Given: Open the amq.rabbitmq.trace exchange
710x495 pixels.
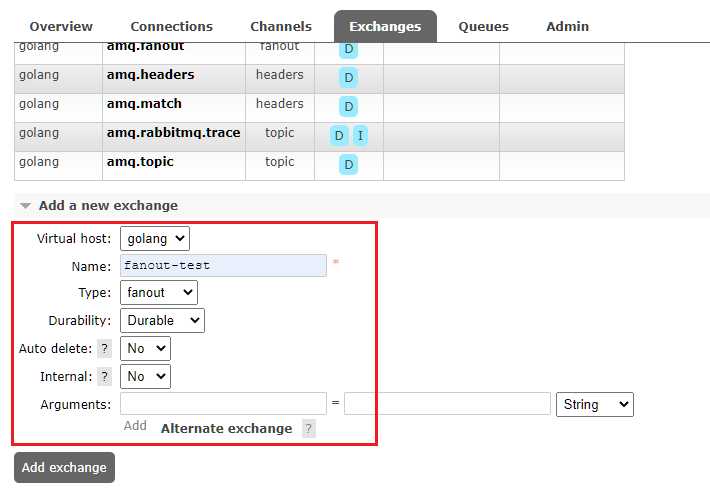Looking at the screenshot, I should pyautogui.click(x=173, y=133).
